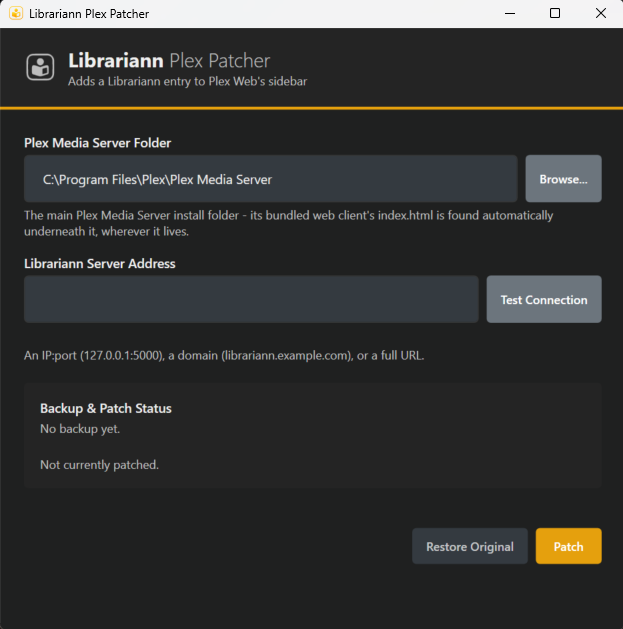Focus the Plex Media Server Folder field
623x629 pixels.
point(271,179)
